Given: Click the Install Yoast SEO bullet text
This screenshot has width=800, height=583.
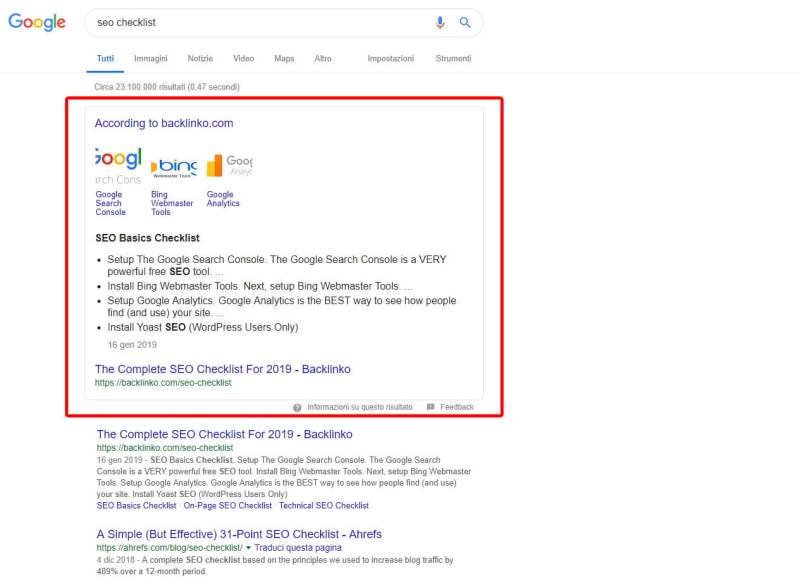Looking at the screenshot, I should coord(203,327).
